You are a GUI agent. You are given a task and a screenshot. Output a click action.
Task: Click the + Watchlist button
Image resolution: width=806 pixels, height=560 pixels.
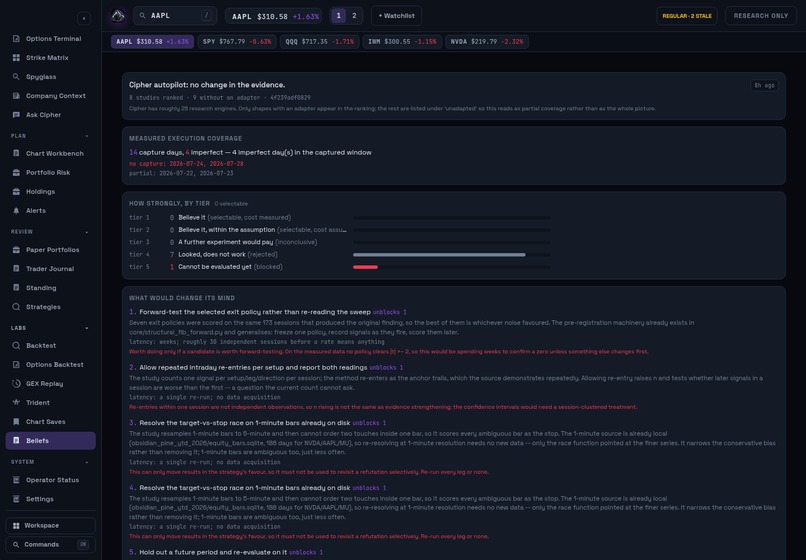(396, 16)
